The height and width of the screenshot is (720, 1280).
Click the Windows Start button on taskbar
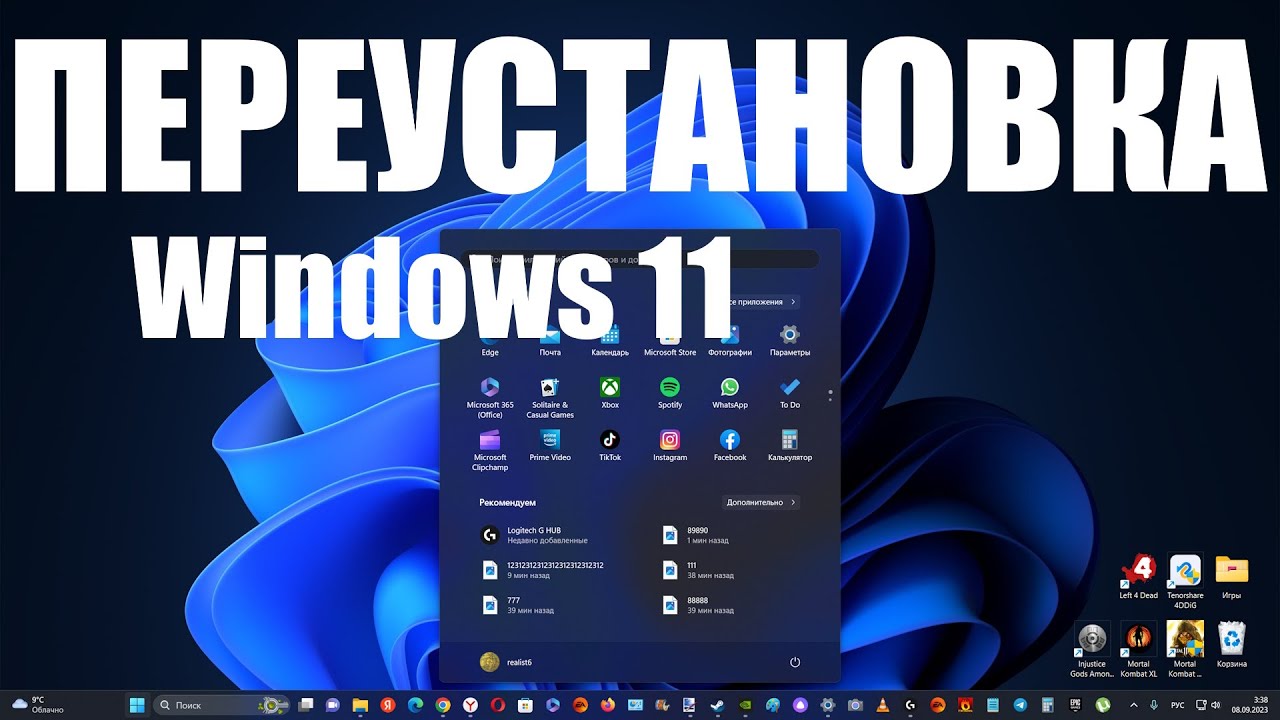coord(137,705)
